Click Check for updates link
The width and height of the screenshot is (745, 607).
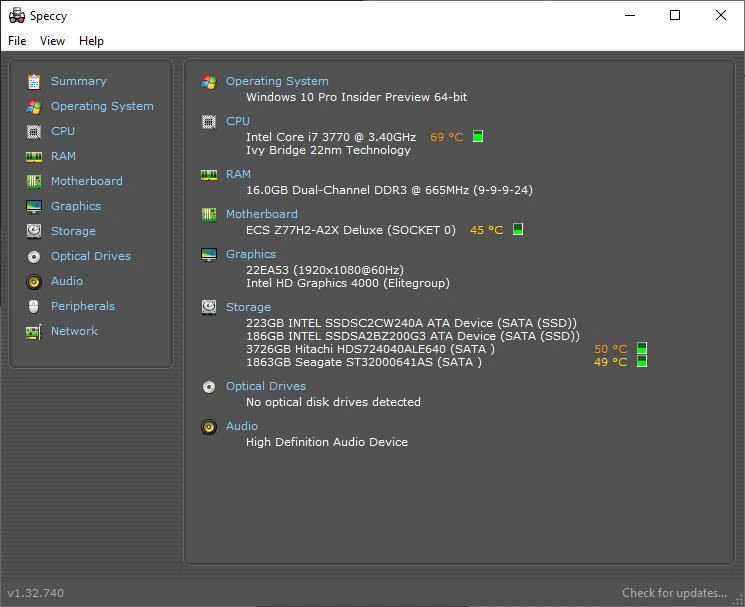(675, 593)
